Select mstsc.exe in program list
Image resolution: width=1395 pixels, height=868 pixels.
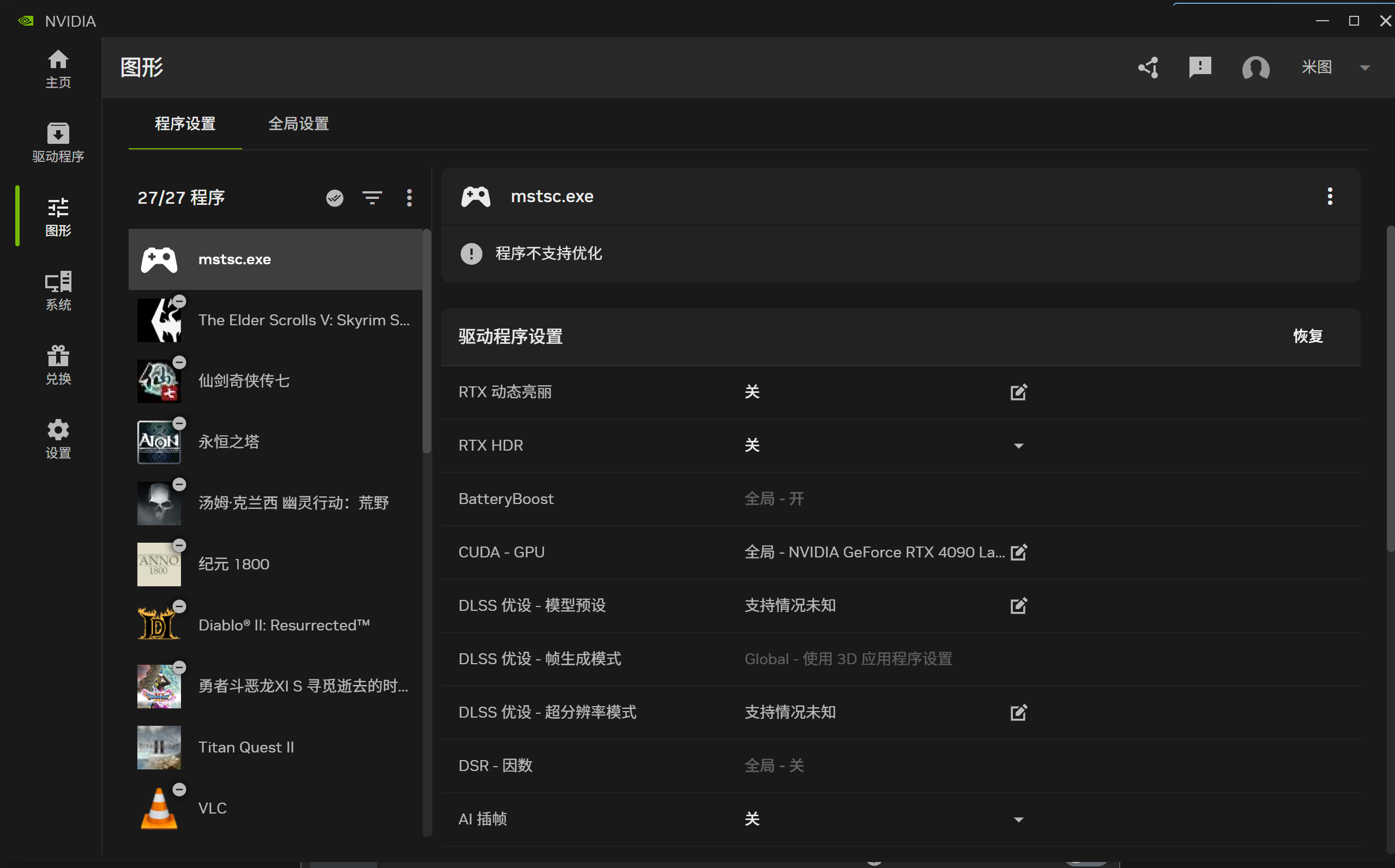coord(276,259)
